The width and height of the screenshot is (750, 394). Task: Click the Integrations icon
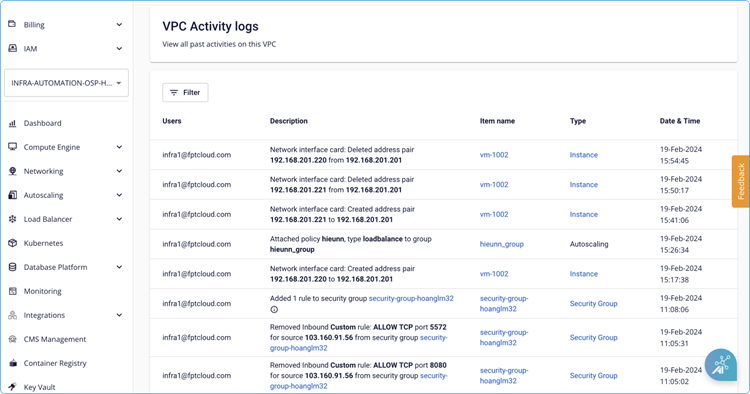[x=12, y=315]
